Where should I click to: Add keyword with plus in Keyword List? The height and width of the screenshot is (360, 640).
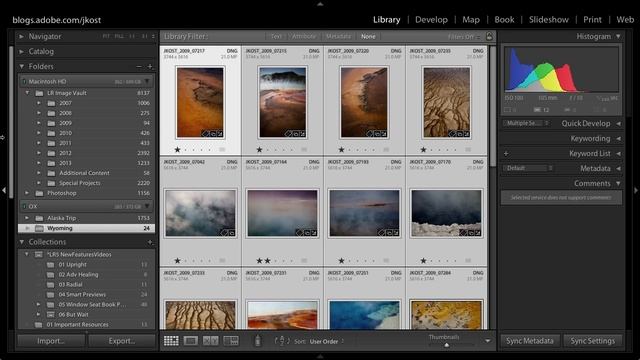point(506,153)
